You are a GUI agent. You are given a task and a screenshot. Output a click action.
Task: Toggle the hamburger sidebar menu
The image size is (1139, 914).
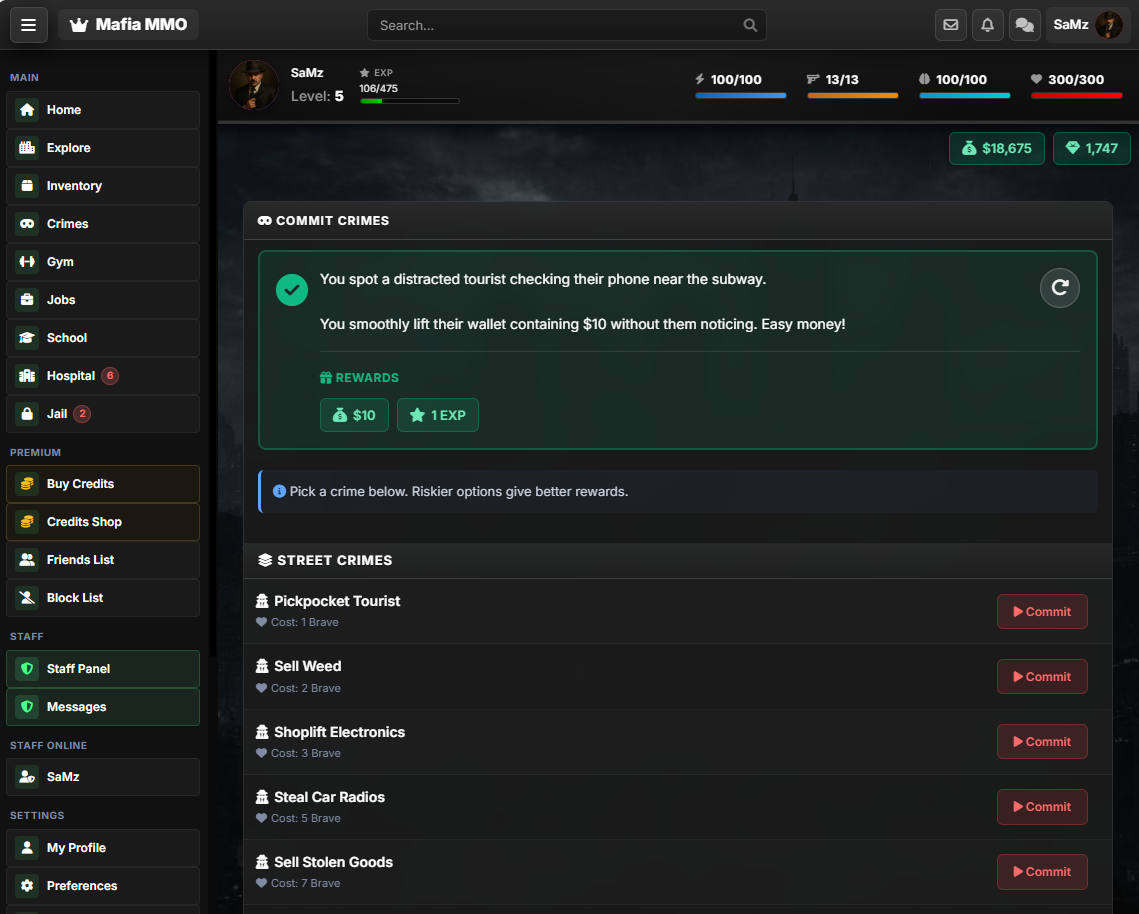pos(28,25)
